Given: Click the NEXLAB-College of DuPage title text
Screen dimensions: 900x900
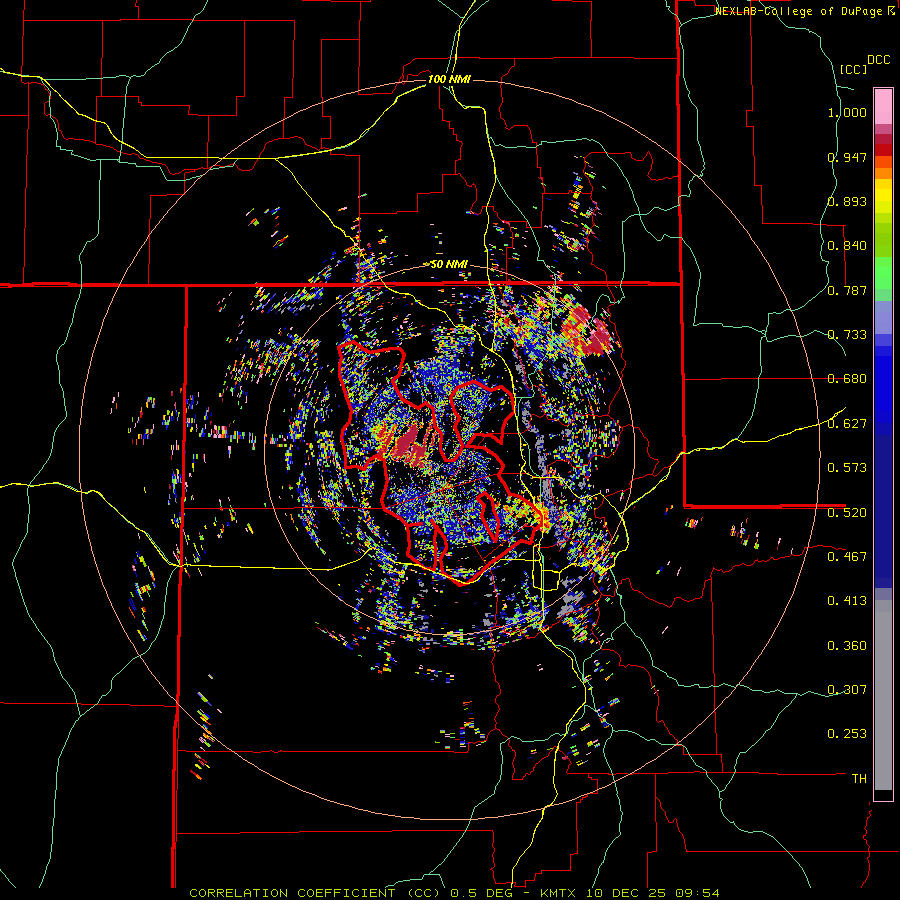Looking at the screenshot, I should tap(804, 11).
